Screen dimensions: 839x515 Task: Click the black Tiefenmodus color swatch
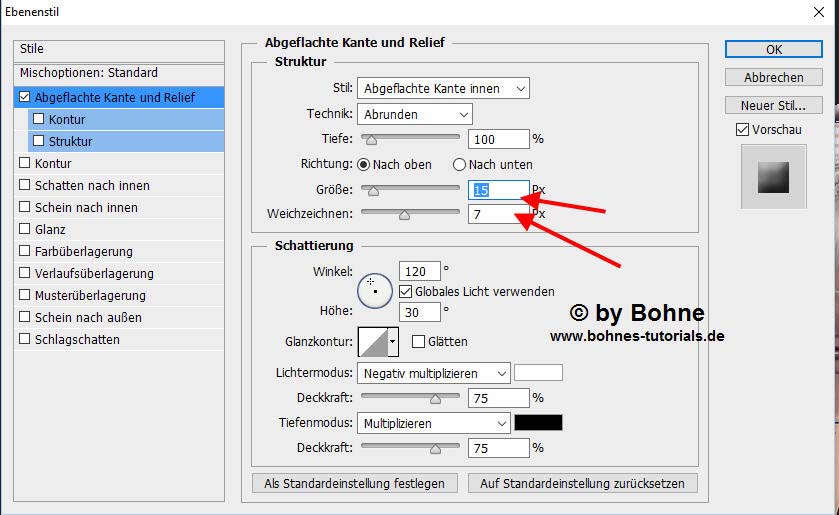coord(538,423)
